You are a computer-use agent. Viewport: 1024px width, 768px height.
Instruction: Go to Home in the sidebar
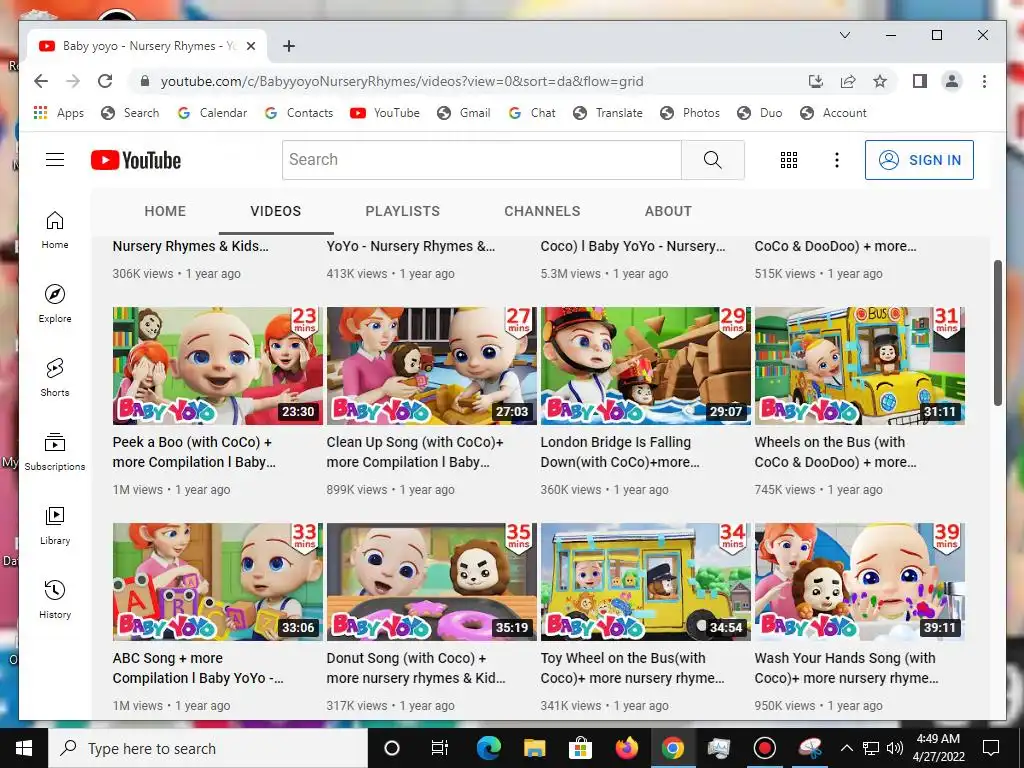pos(55,230)
